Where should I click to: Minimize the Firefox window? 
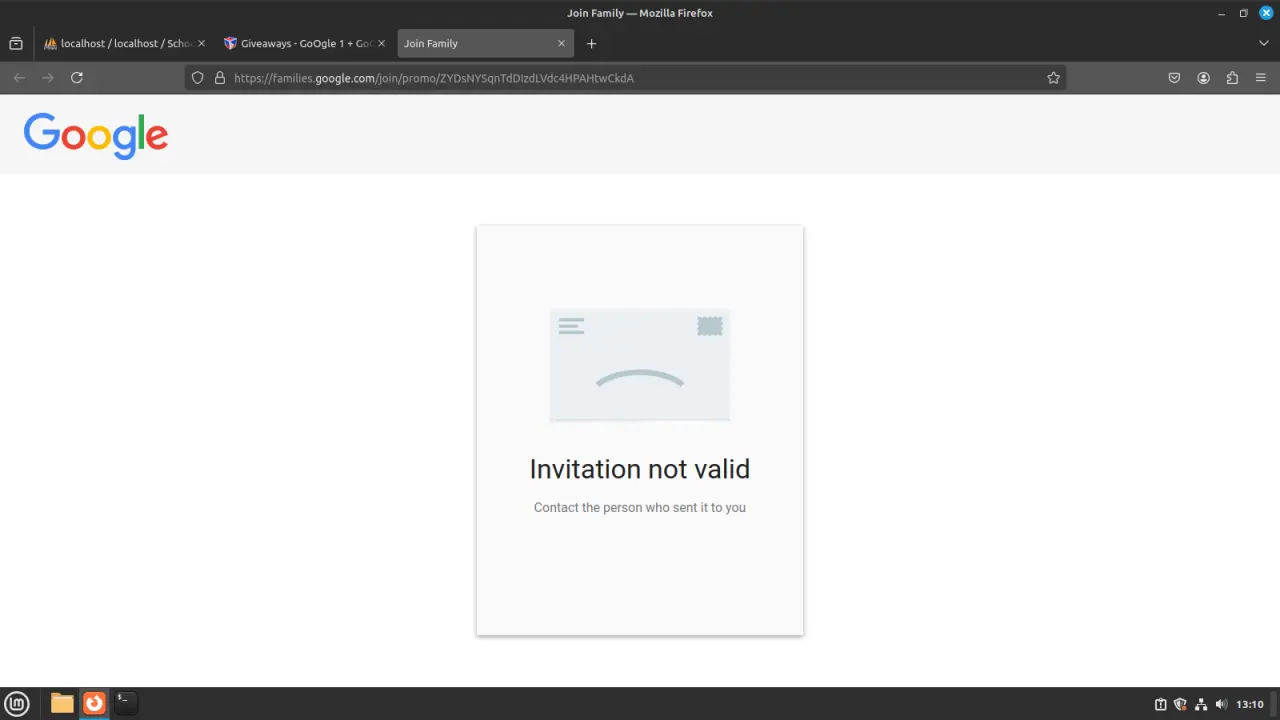pos(1222,13)
